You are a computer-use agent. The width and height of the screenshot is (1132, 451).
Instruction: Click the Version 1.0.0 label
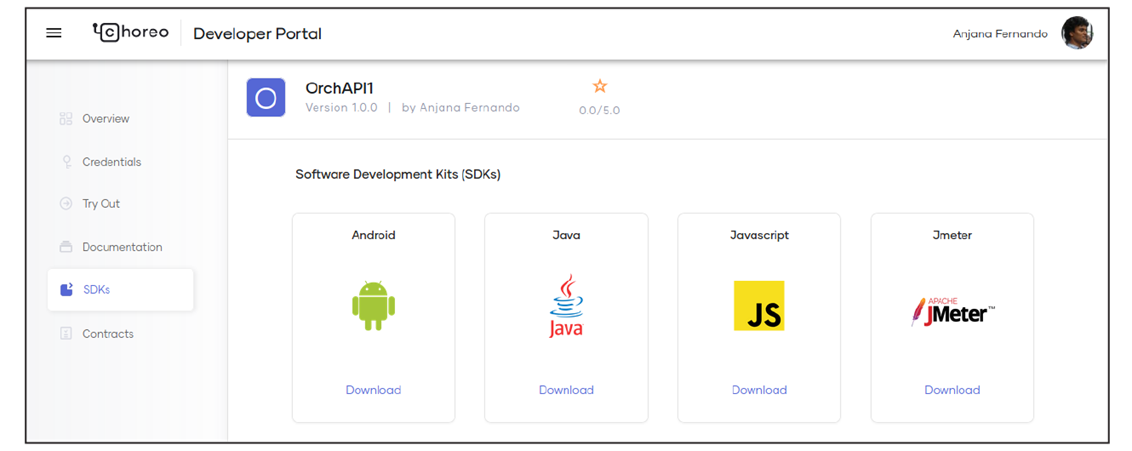[x=341, y=108]
